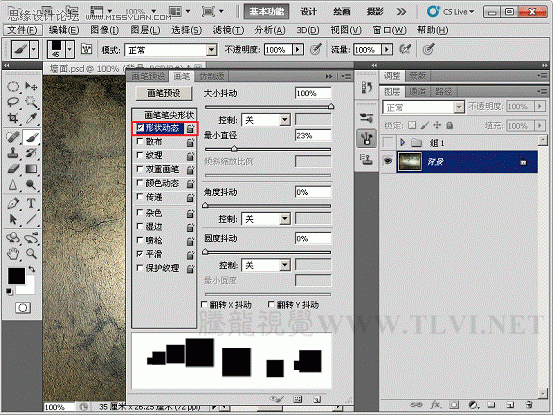This screenshot has width=553, height=415.
Task: Open CS Live menu
Action: [450, 12]
